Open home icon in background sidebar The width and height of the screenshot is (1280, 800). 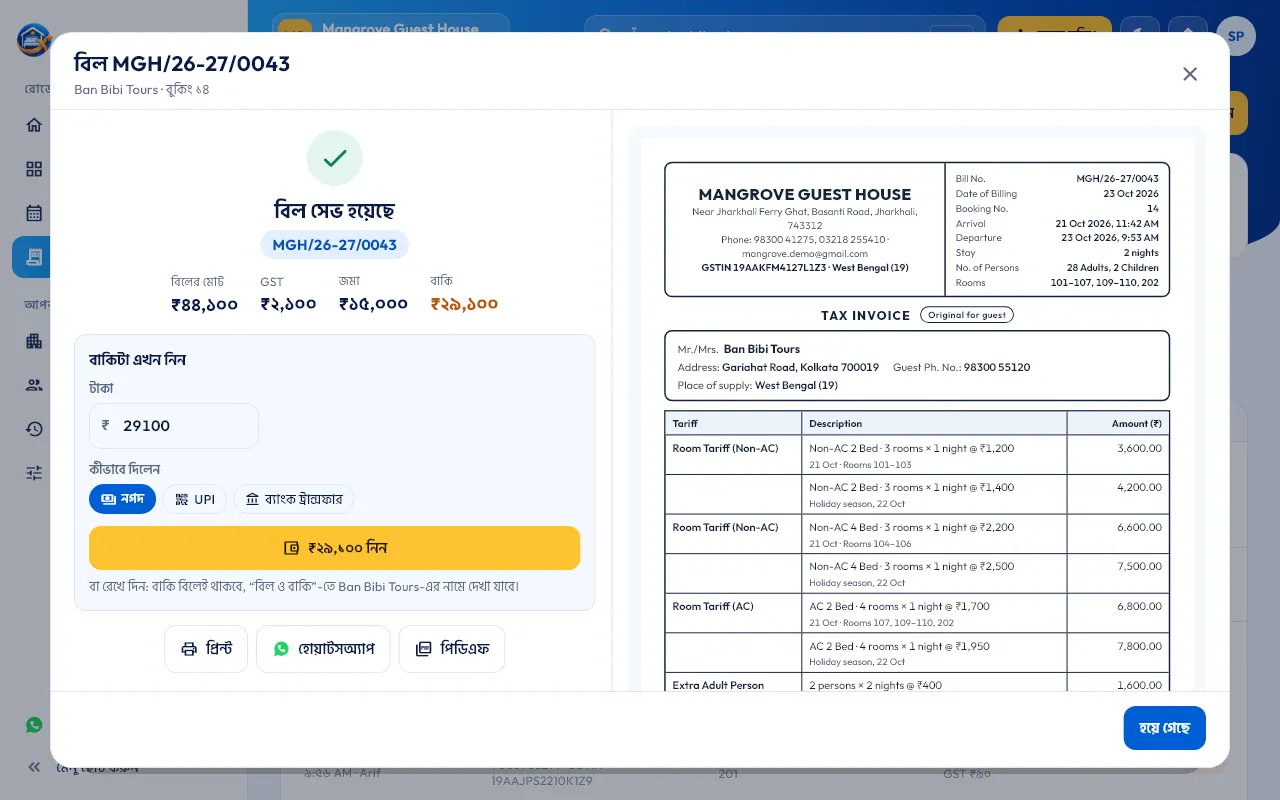[x=34, y=125]
